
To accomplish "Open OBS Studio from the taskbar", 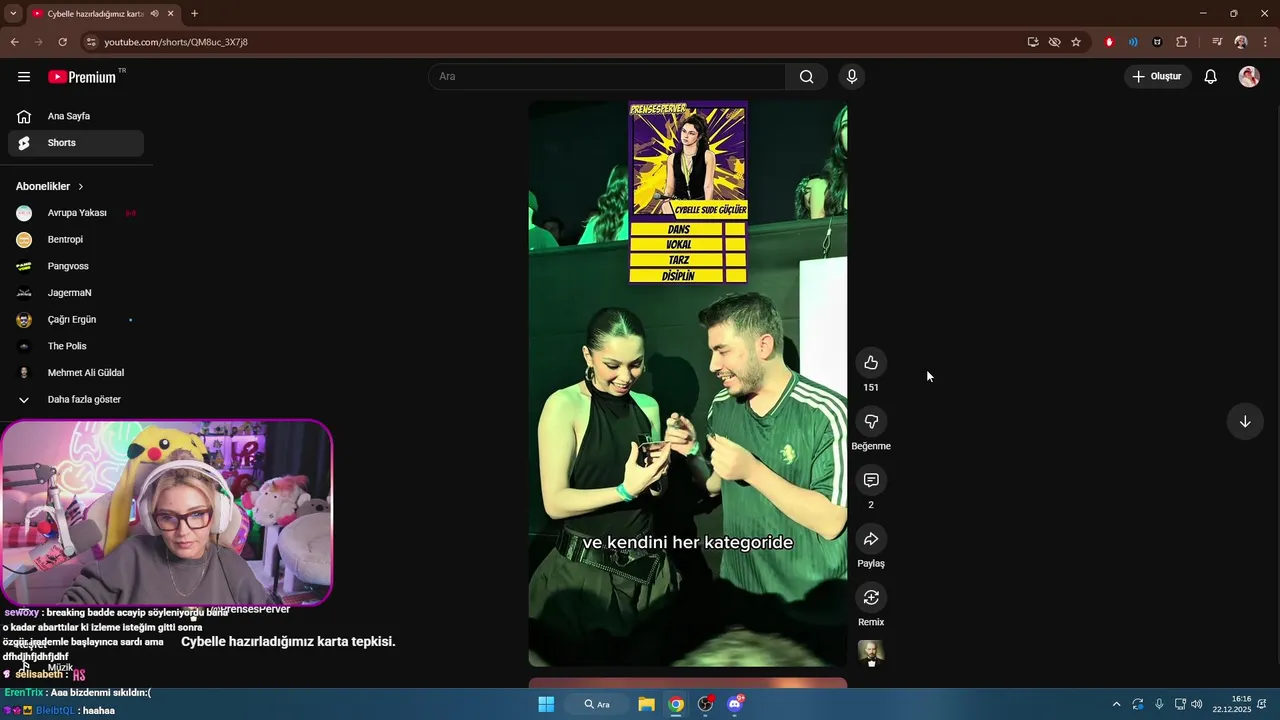I will [x=705, y=704].
